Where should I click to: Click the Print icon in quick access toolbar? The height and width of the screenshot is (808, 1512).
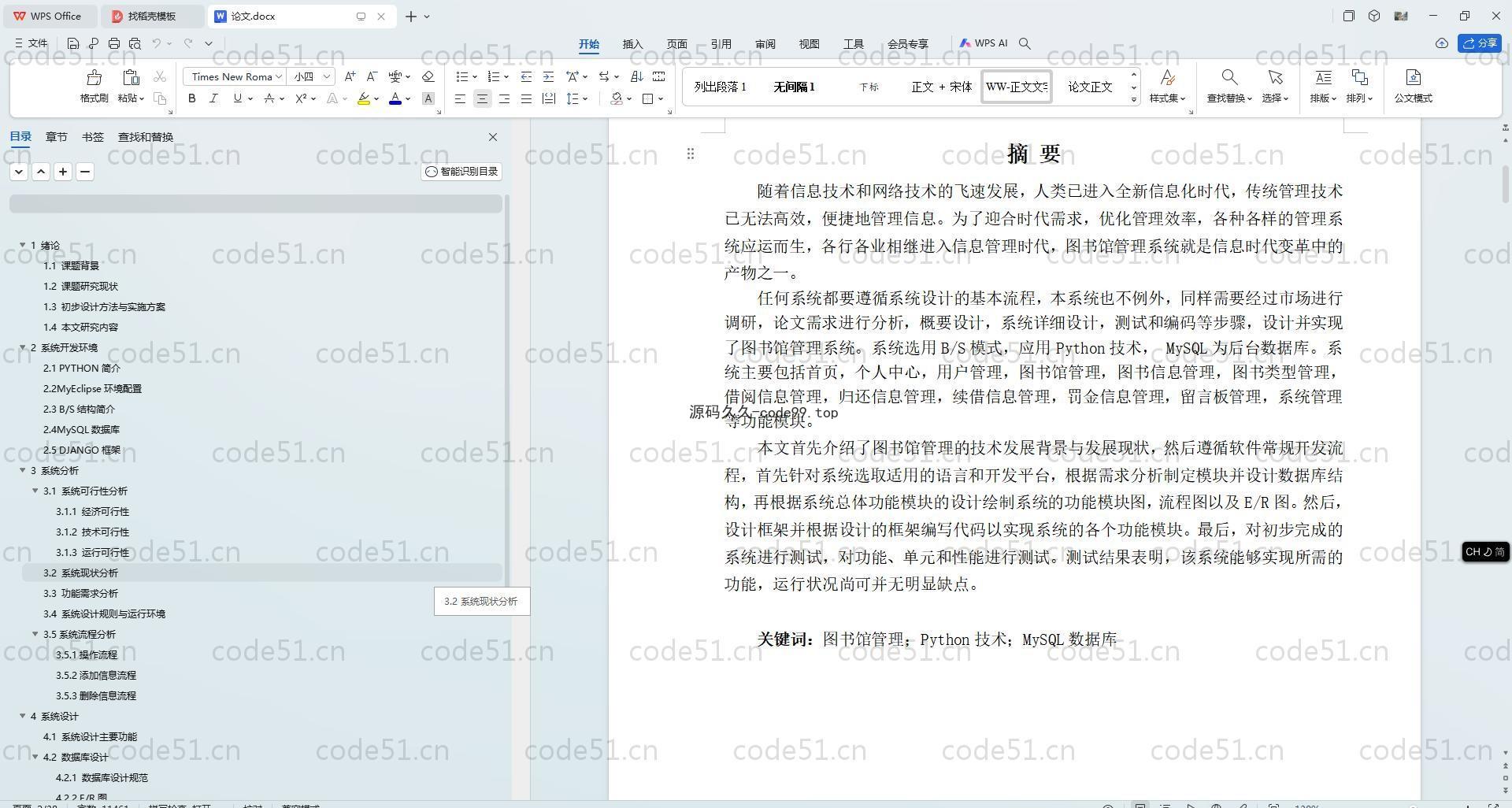(x=114, y=44)
